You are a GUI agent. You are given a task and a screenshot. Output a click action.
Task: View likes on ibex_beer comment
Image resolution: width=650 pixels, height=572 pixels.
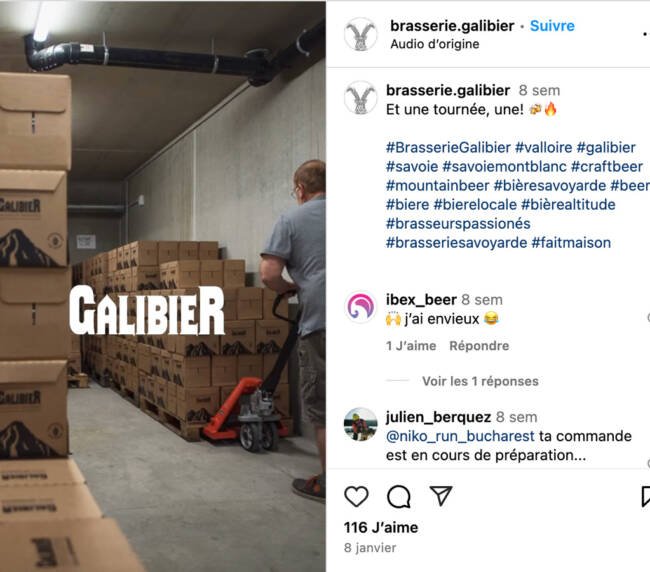click(411, 346)
